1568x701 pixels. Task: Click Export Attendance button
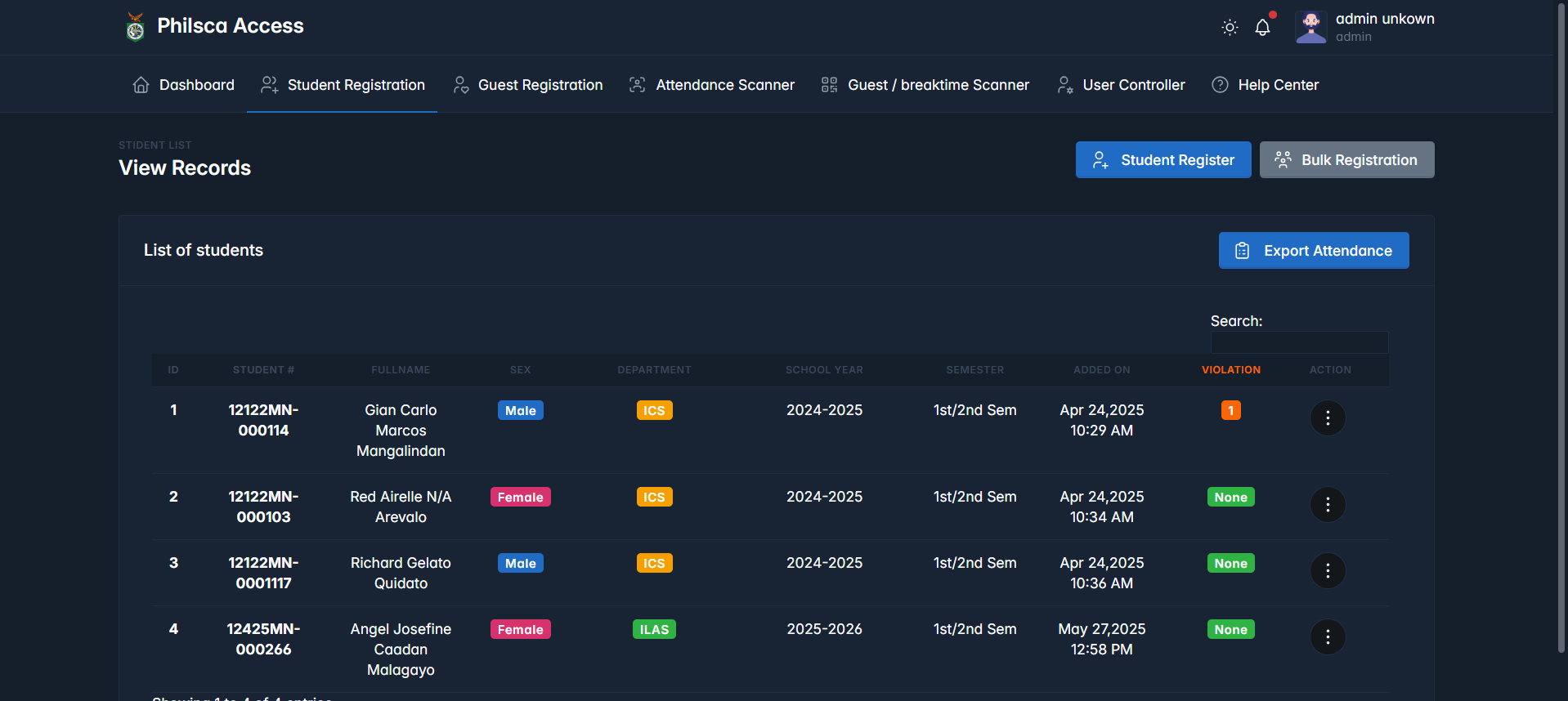1314,251
